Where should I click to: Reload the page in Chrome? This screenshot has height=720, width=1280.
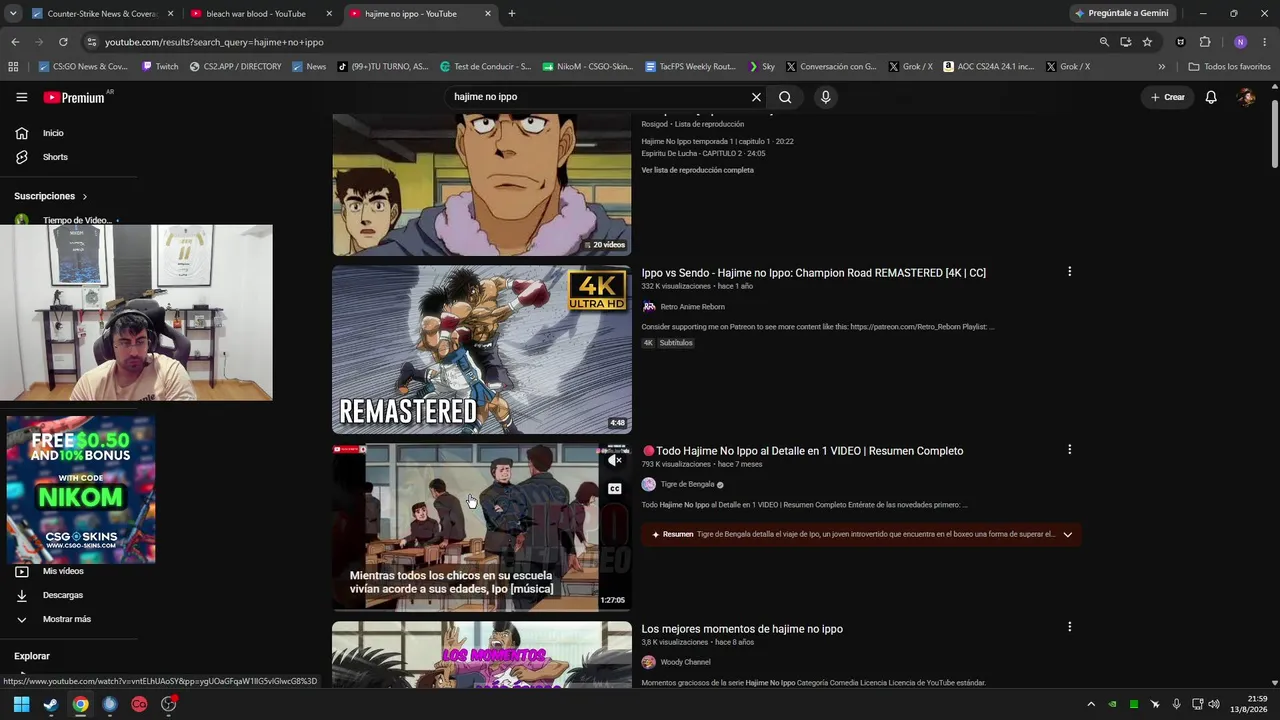[x=63, y=42]
